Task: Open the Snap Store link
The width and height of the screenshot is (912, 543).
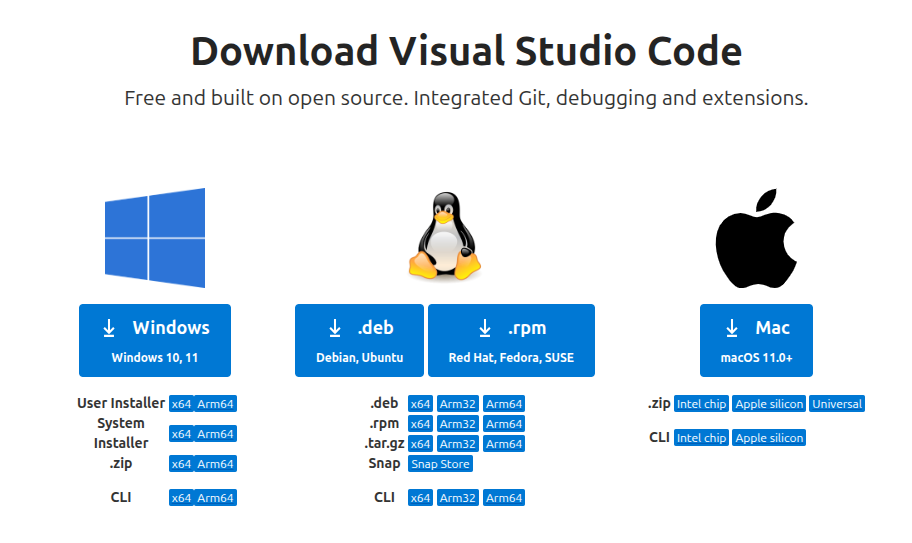Action: pos(440,464)
